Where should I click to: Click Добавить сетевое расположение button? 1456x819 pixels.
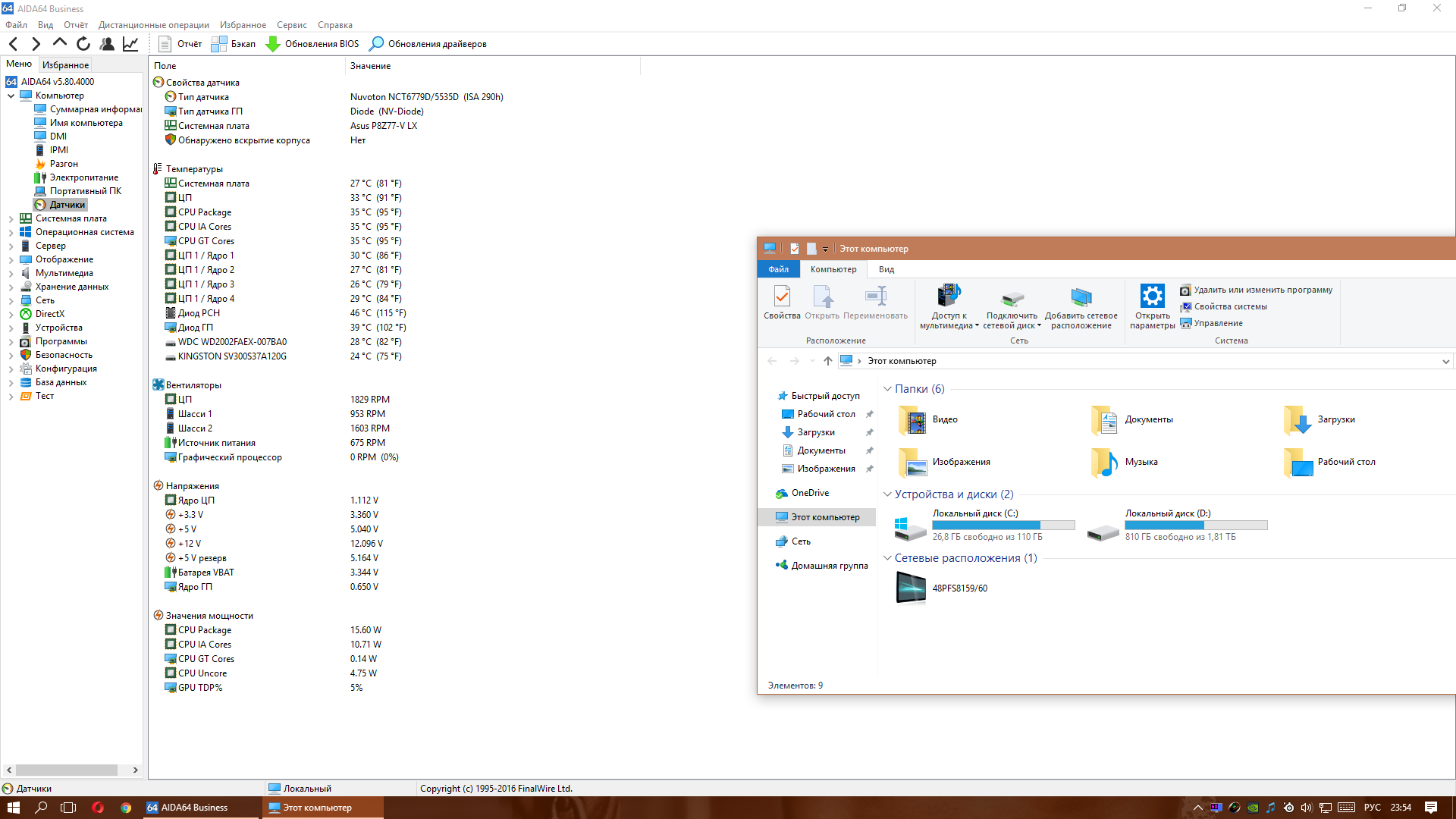[1081, 306]
